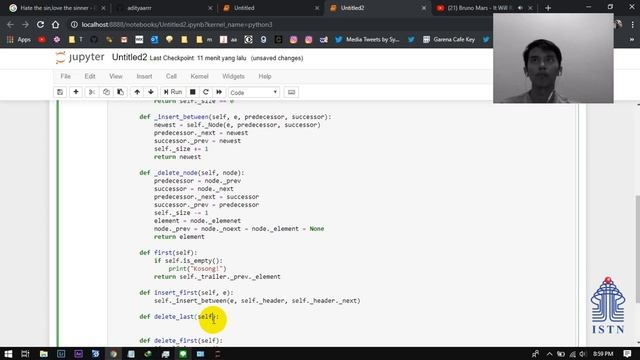Screen dimensions: 640x360
Task: Place cursor in 'def delete_last(self):' line
Action: coord(179,317)
